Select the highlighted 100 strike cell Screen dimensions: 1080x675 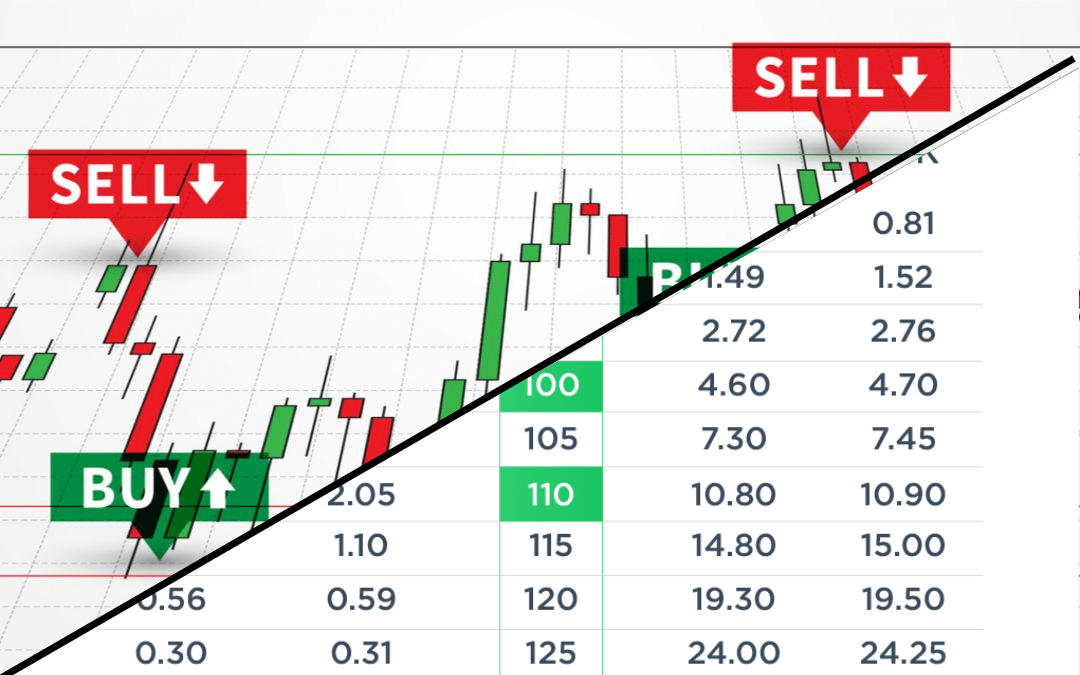[552, 386]
